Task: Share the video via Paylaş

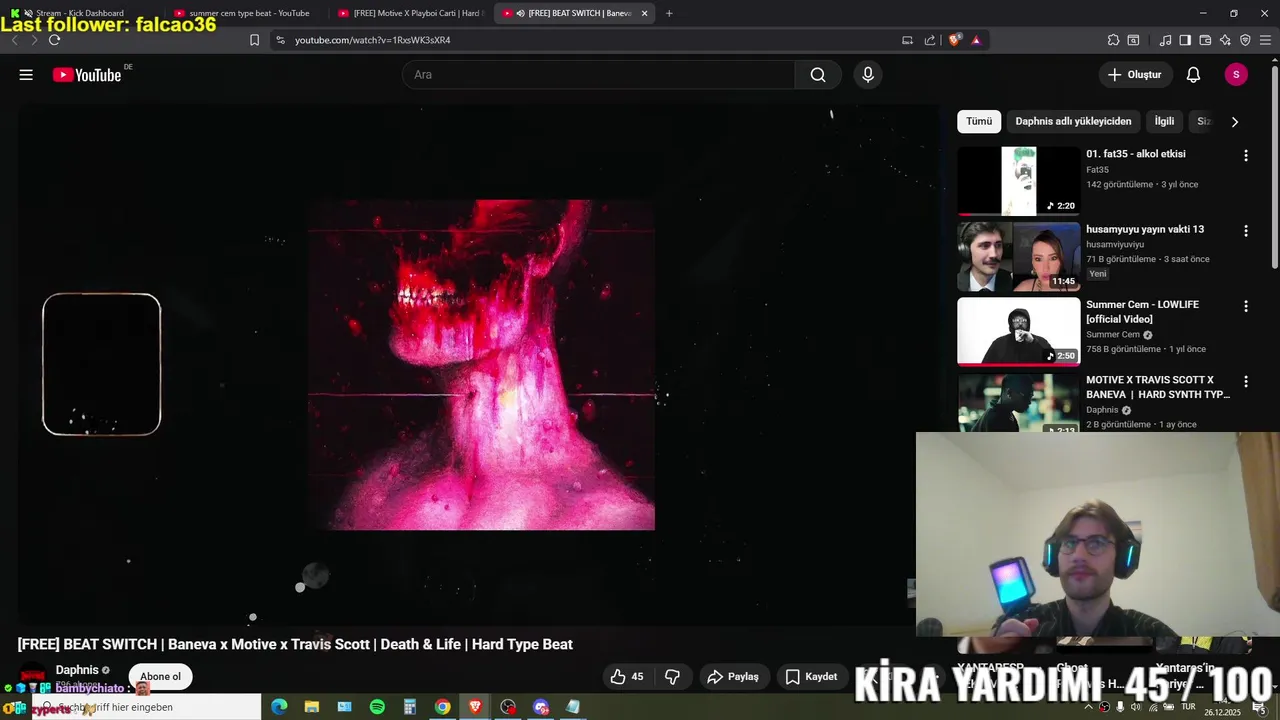Action: point(733,677)
